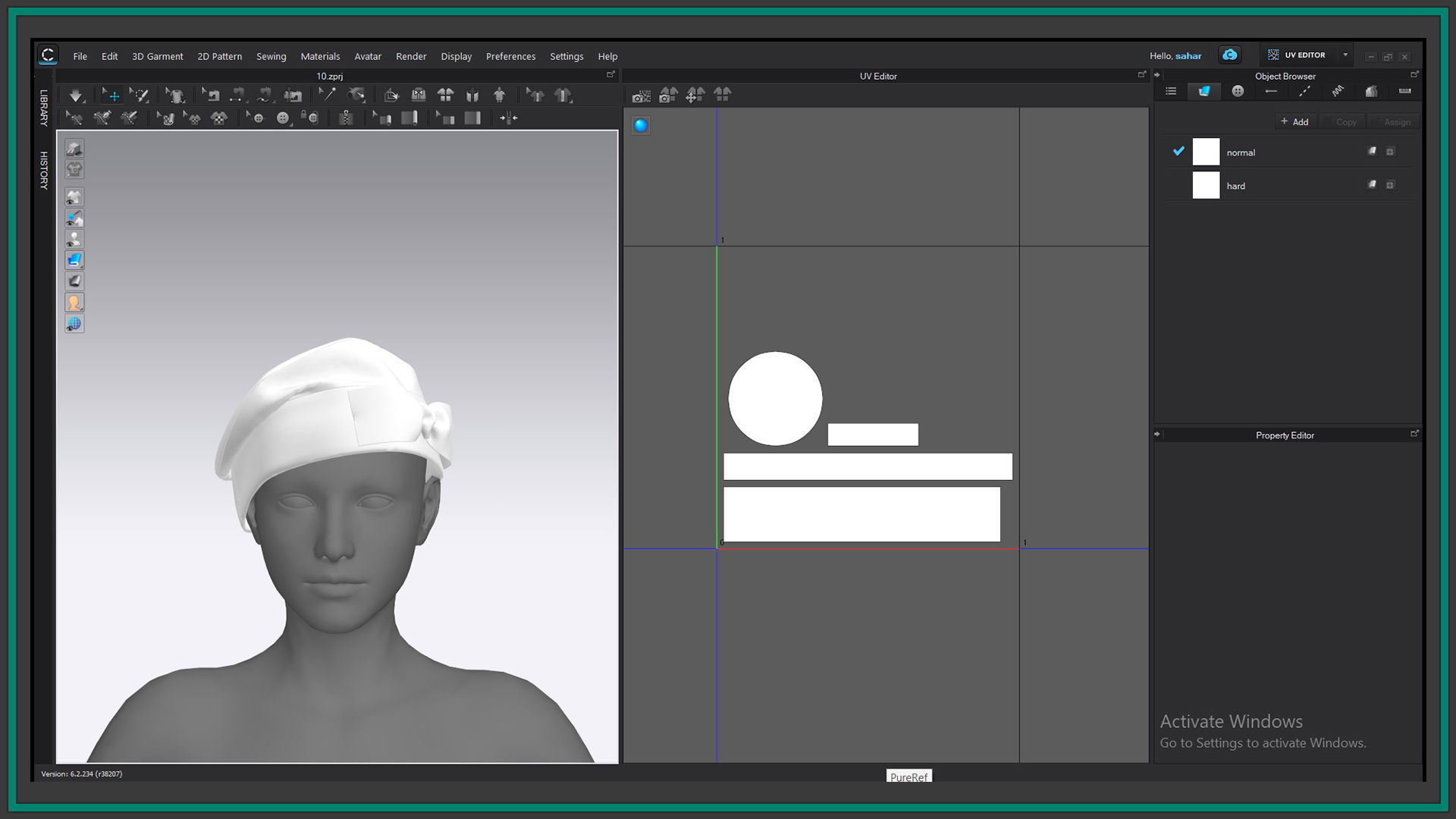This screenshot has width=1456, height=819.
Task: Open the measure ruler tab in Object Browser
Action: [x=1404, y=92]
